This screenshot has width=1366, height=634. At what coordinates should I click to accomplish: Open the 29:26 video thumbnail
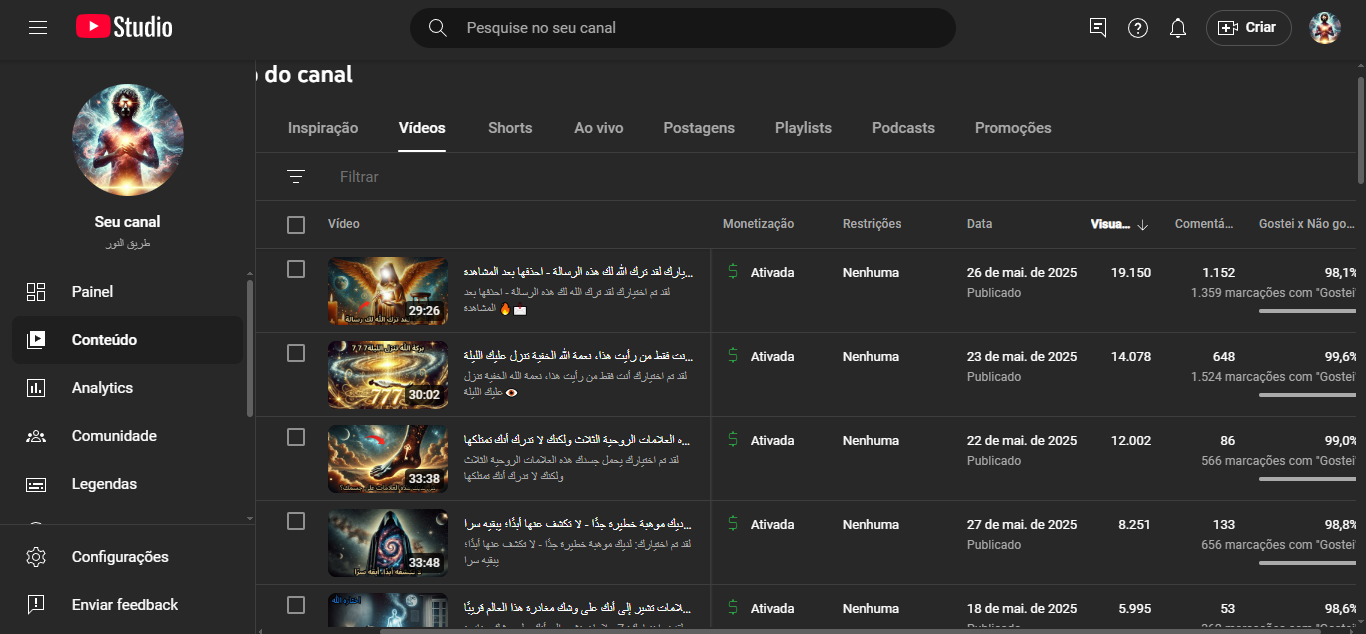click(x=388, y=292)
